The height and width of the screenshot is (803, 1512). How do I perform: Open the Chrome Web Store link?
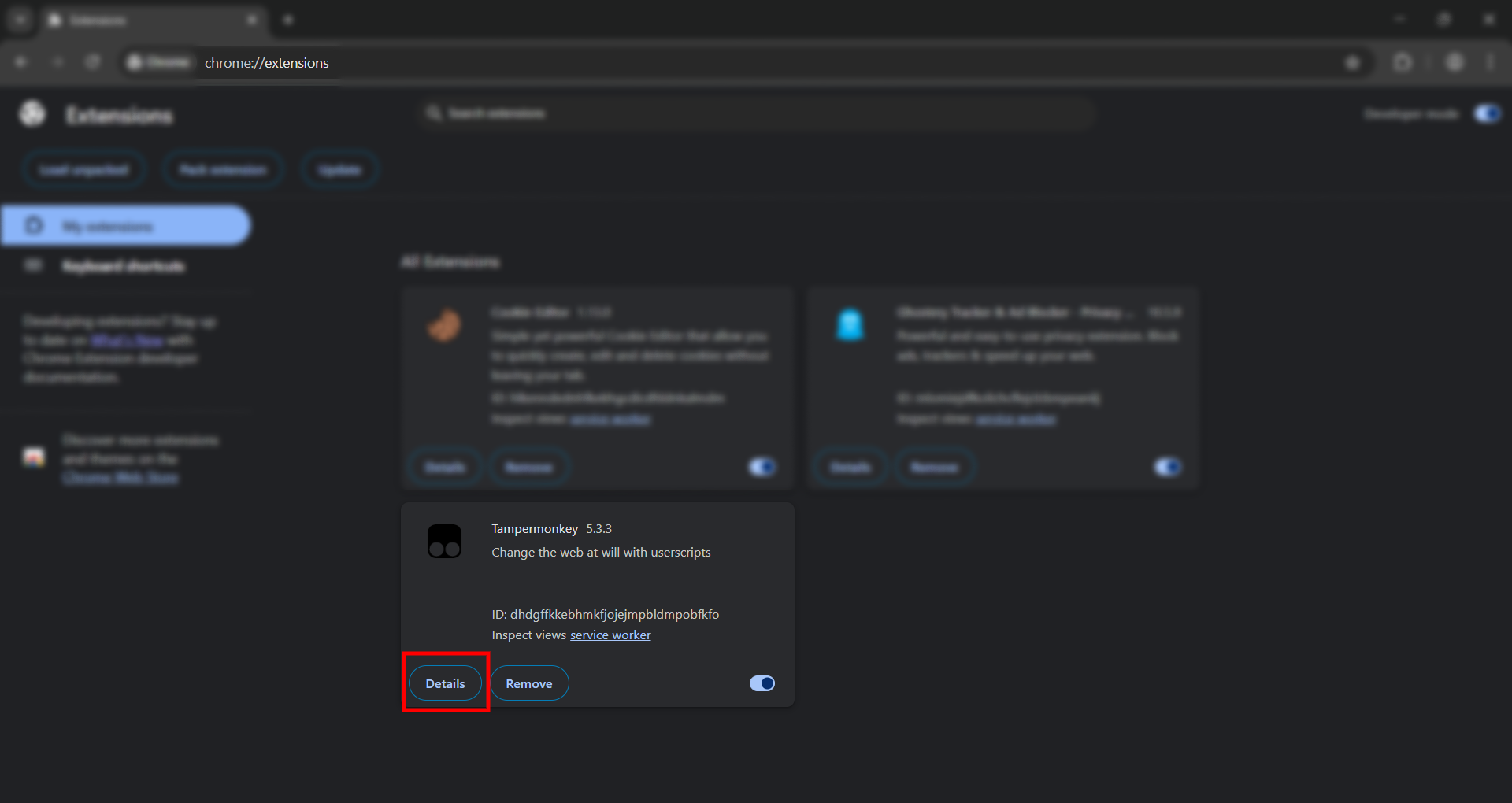[x=120, y=477]
